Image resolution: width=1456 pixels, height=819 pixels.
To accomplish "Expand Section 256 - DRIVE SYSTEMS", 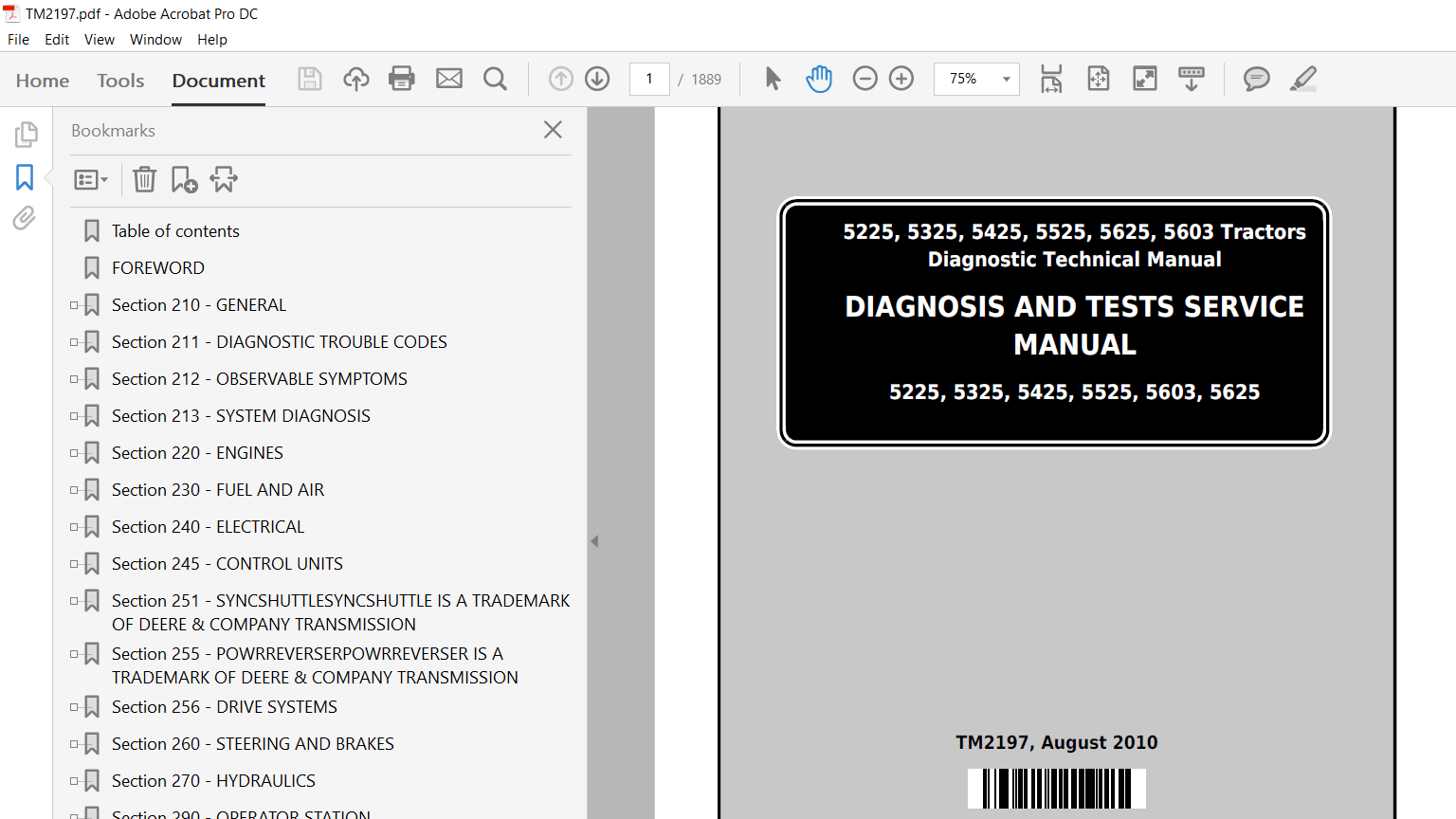I will [74, 707].
